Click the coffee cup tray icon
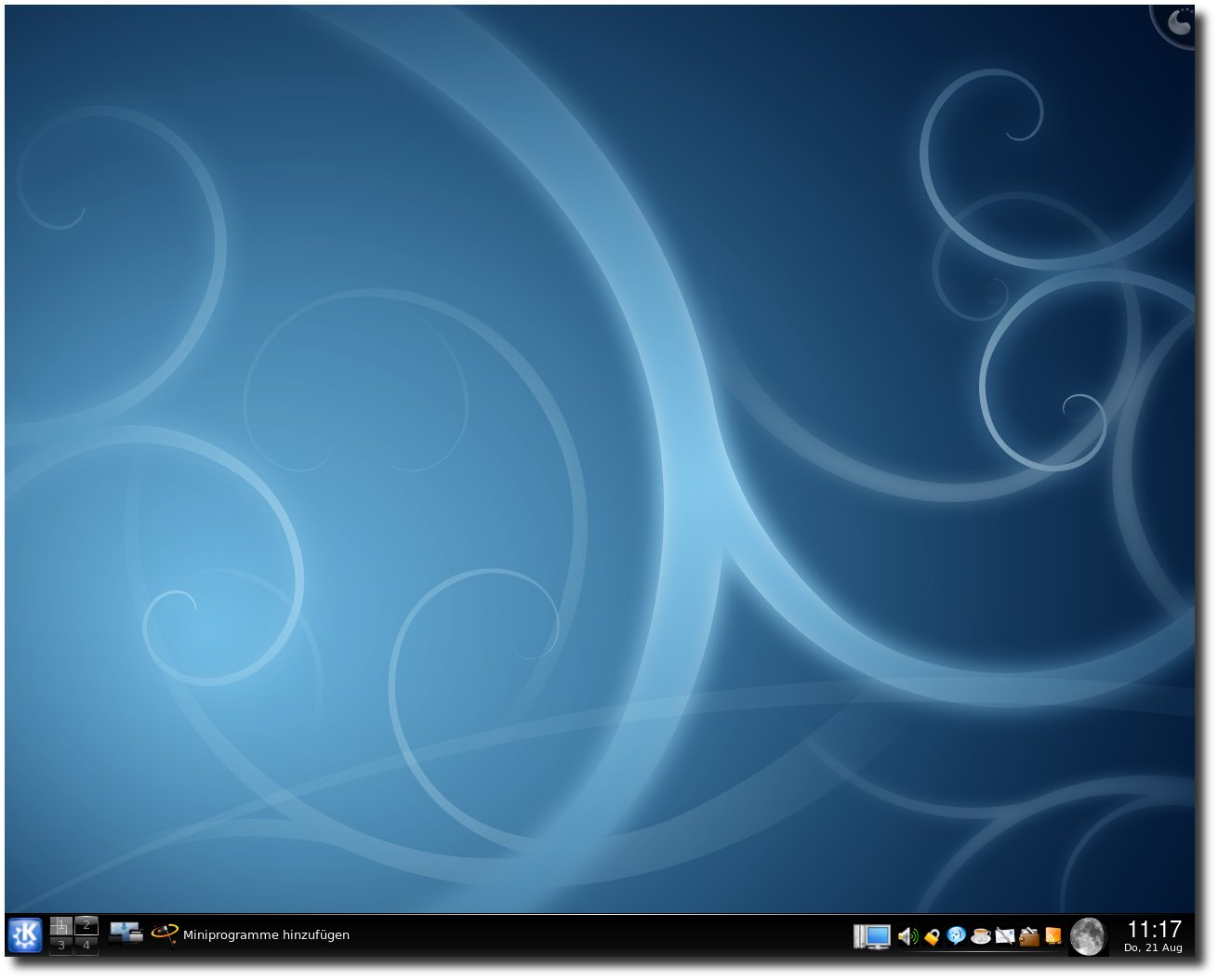This screenshot has height=980, width=1218. click(980, 936)
